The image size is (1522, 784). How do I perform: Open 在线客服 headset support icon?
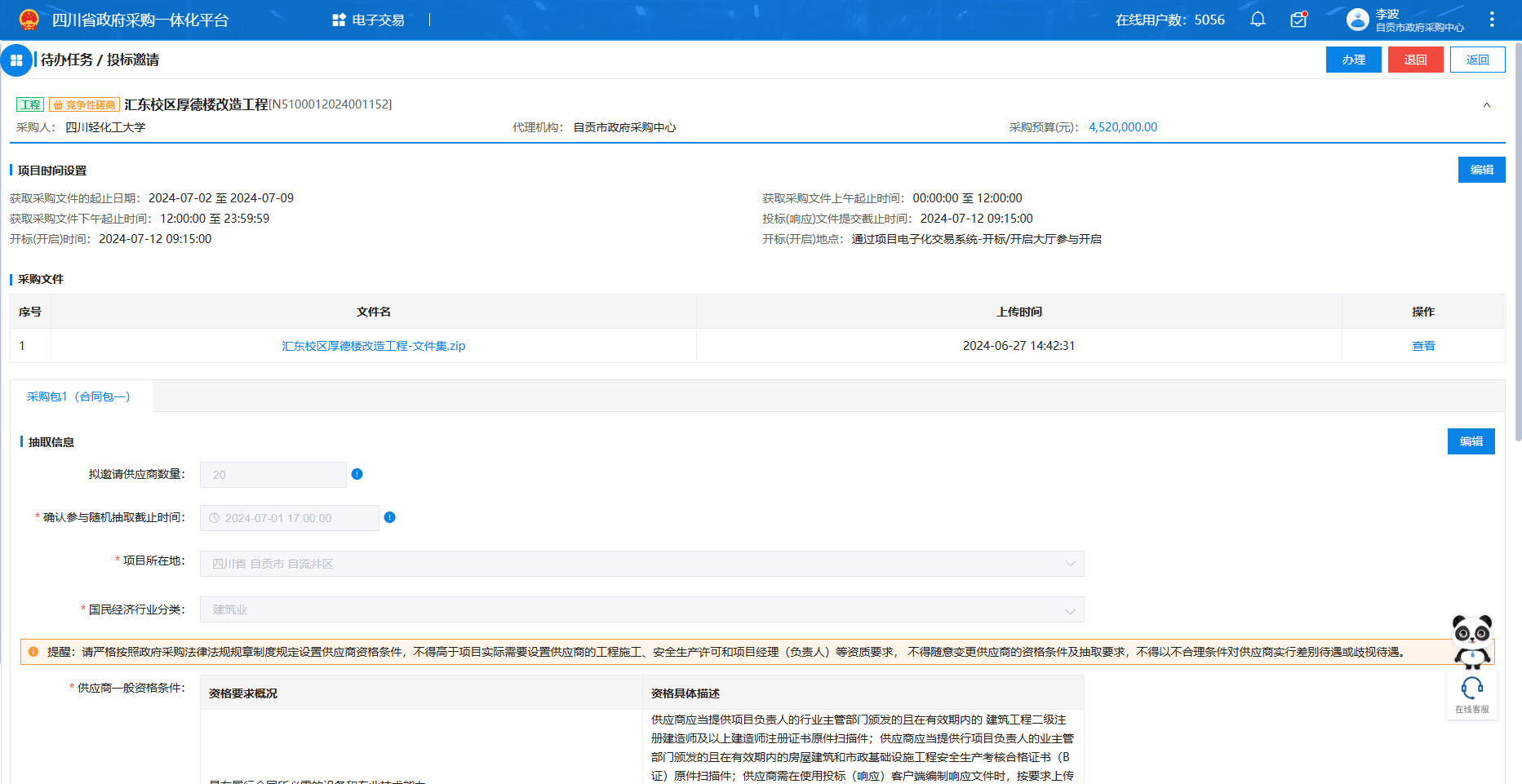pyautogui.click(x=1471, y=690)
